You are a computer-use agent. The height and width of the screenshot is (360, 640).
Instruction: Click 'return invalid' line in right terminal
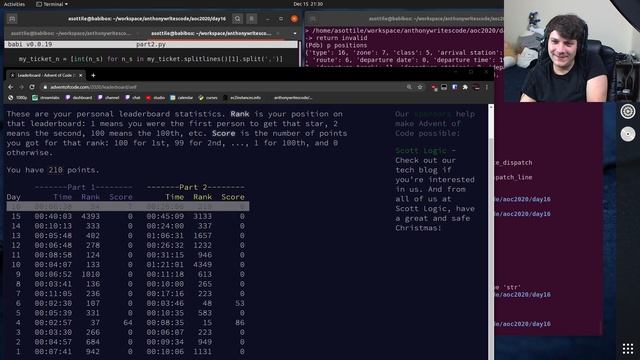pyautogui.click(x=336, y=38)
